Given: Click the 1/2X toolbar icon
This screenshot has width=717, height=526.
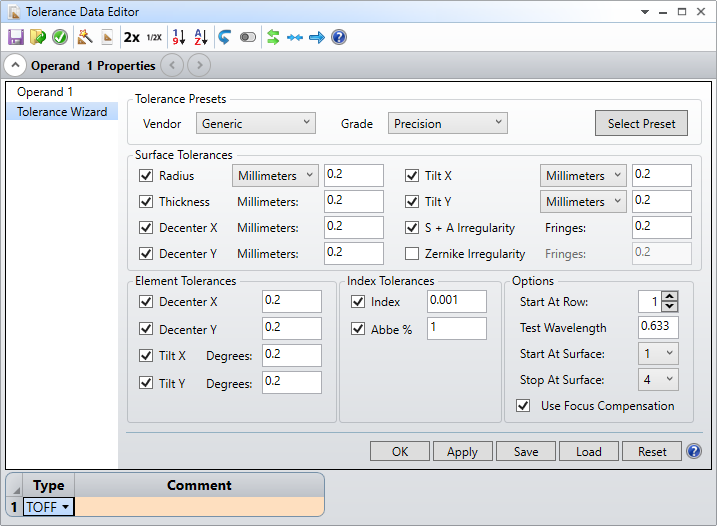Looking at the screenshot, I should click(153, 37).
